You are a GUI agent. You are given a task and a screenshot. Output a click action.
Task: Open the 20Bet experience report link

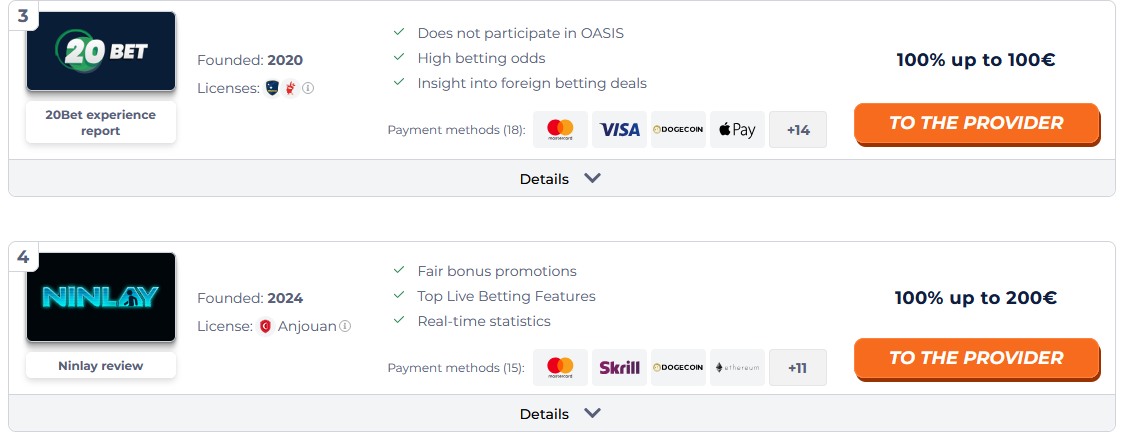(101, 123)
